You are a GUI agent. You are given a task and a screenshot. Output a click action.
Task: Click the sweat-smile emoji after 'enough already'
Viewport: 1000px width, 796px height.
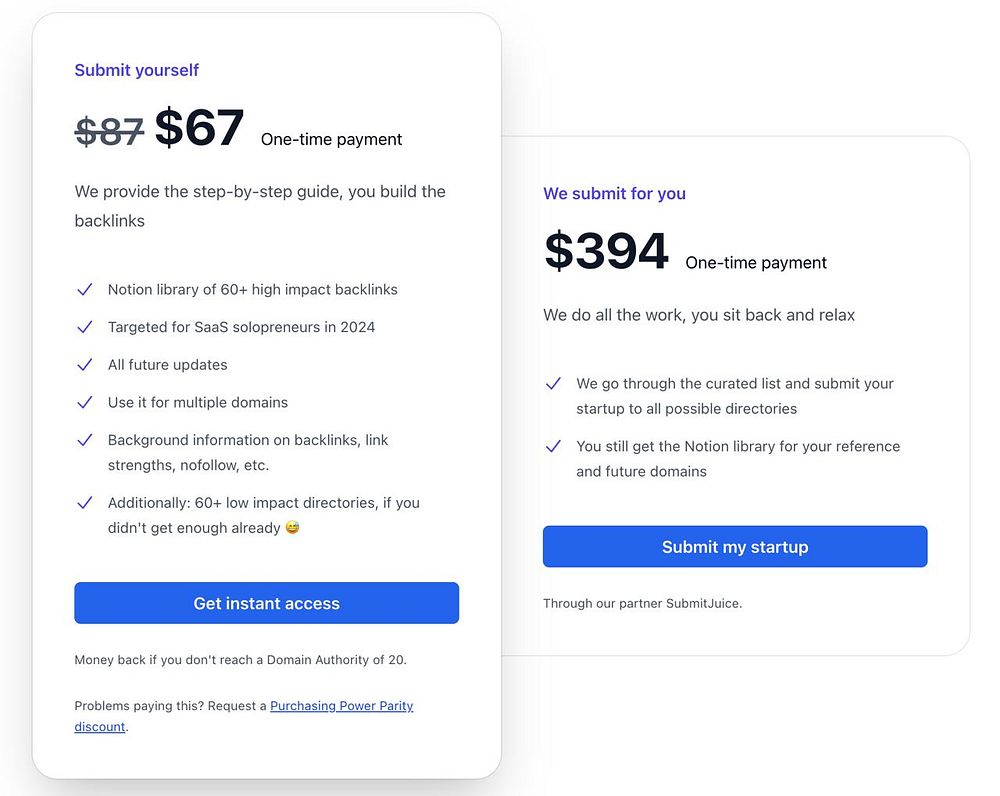click(292, 528)
